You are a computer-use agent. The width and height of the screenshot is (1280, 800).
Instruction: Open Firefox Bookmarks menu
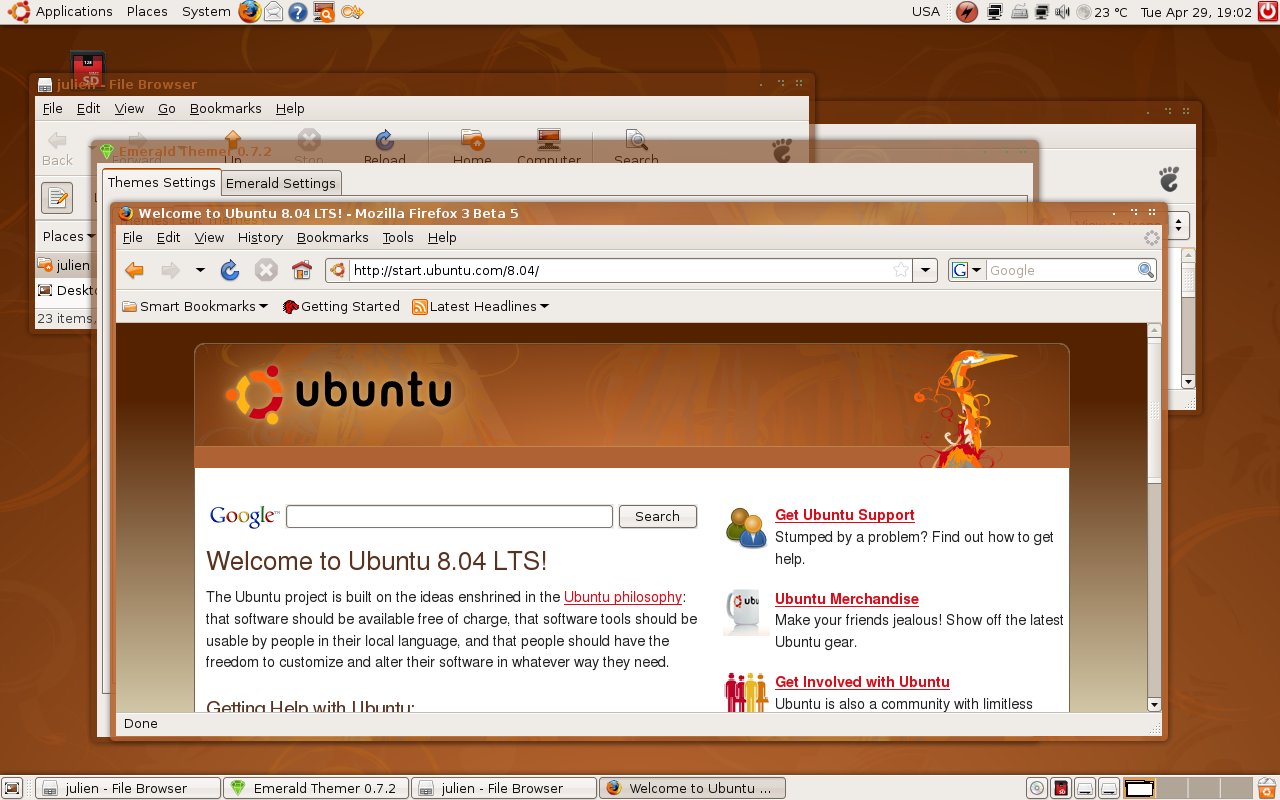click(332, 237)
